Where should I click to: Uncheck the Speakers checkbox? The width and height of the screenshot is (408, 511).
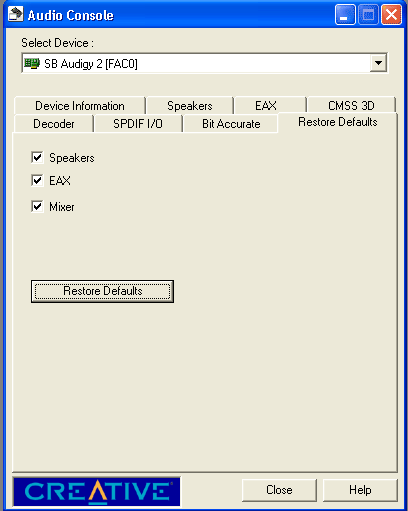37,157
